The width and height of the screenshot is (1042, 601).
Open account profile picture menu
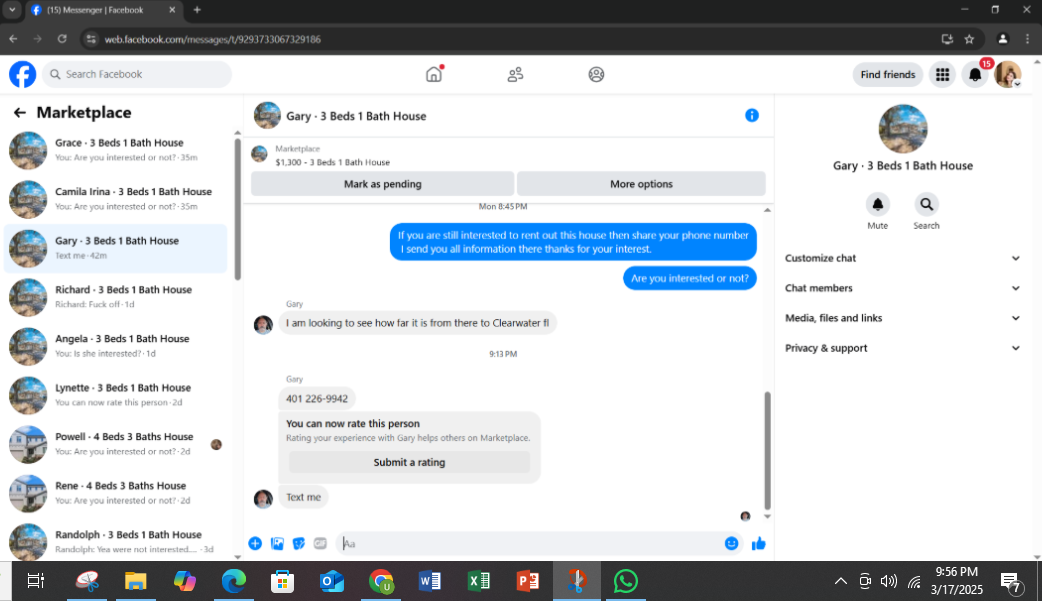tap(1008, 74)
